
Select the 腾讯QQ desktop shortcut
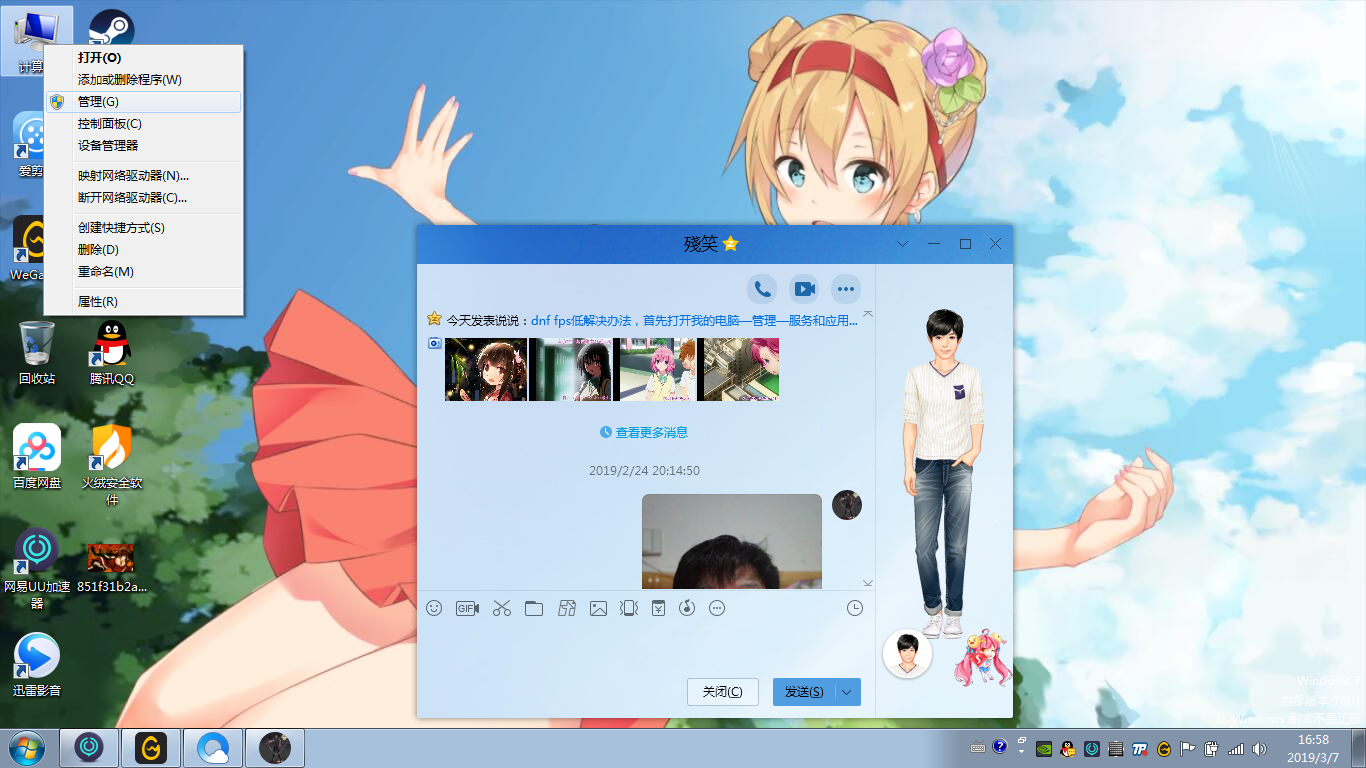click(111, 352)
